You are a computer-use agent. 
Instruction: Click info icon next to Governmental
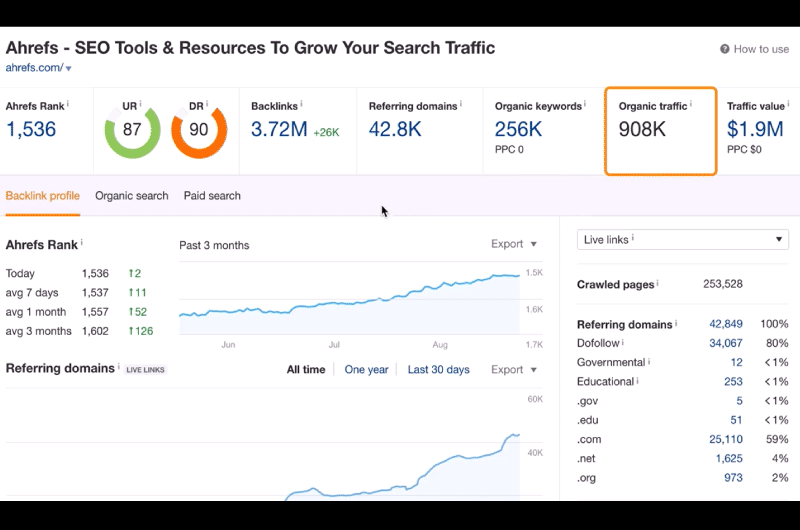(649, 361)
